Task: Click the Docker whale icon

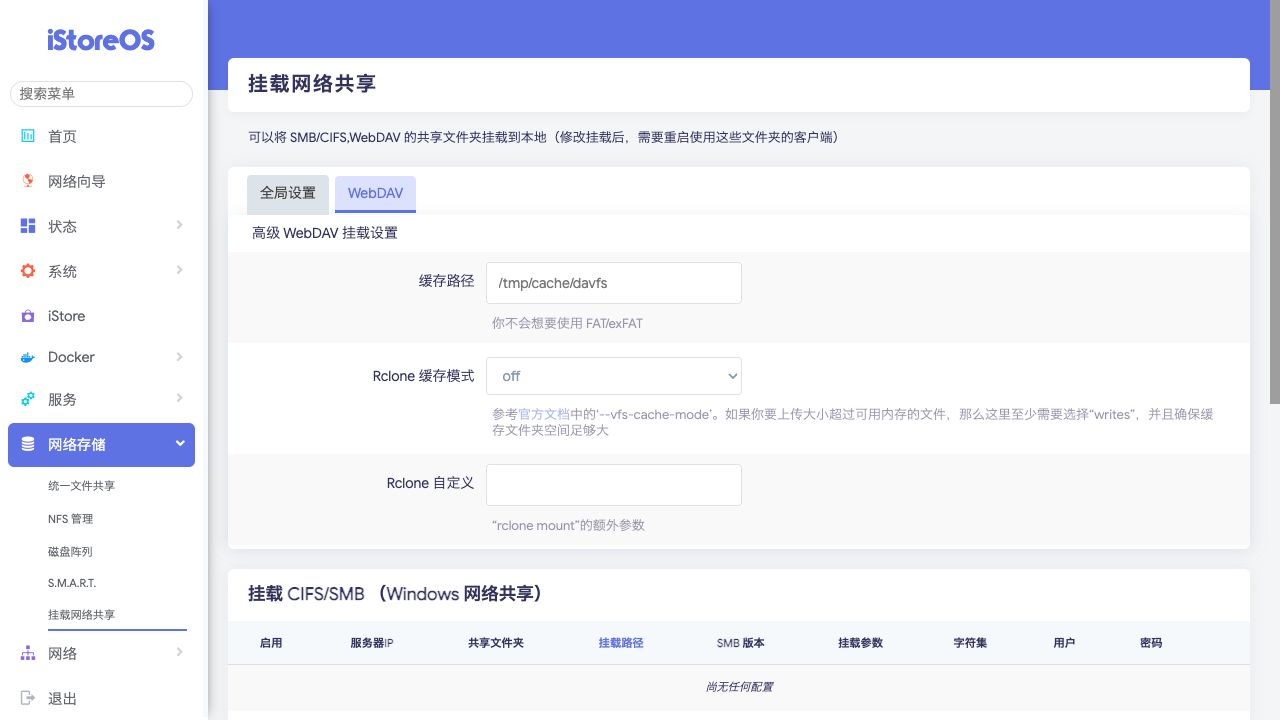Action: pyautogui.click(x=28, y=357)
